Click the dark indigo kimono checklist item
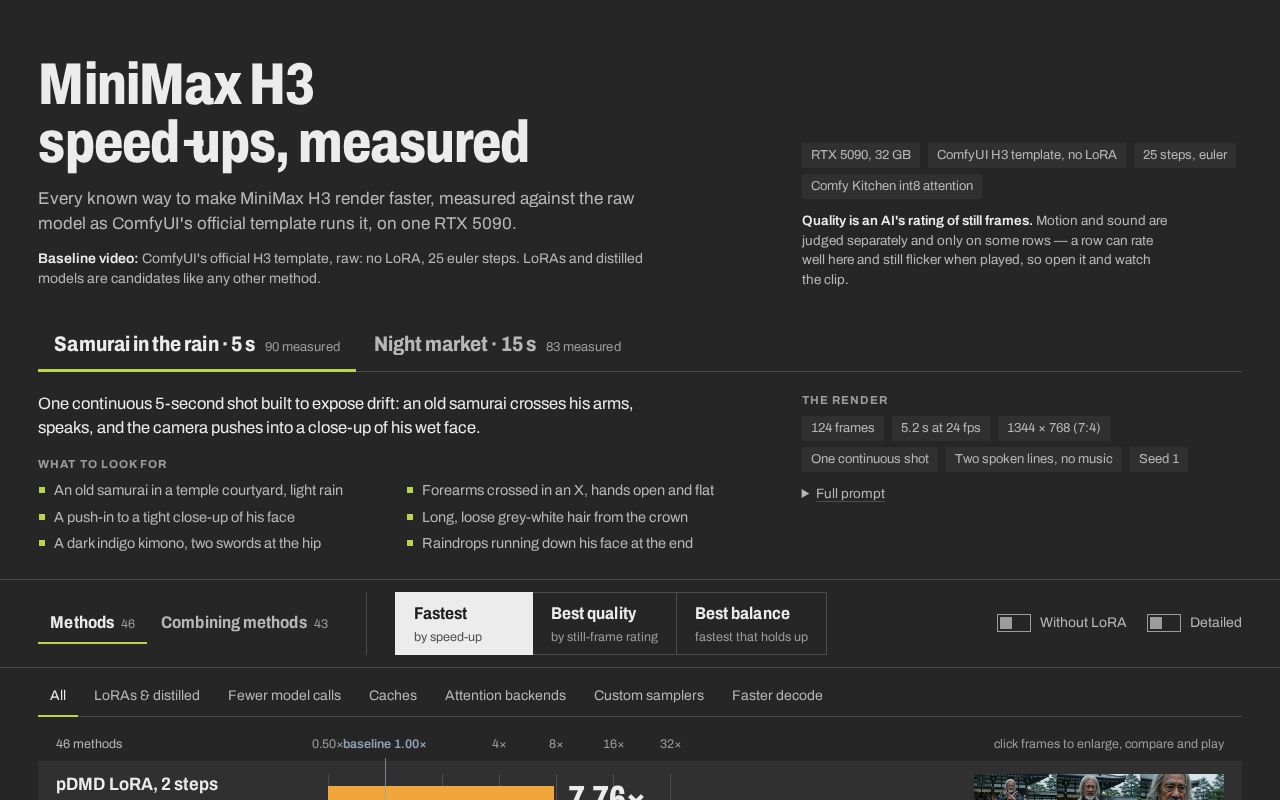The image size is (1280, 800). click(x=187, y=543)
